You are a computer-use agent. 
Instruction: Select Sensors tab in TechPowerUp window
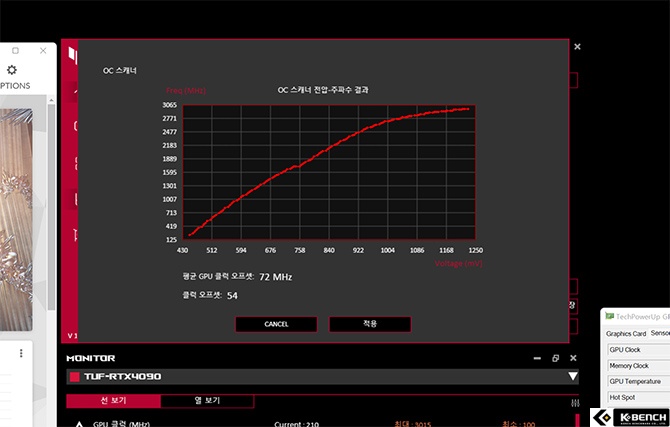click(x=659, y=333)
